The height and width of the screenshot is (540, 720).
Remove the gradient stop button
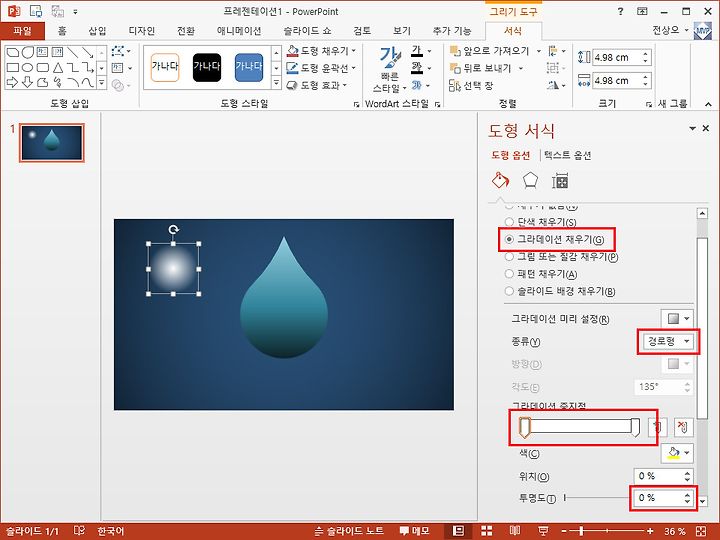coord(683,428)
